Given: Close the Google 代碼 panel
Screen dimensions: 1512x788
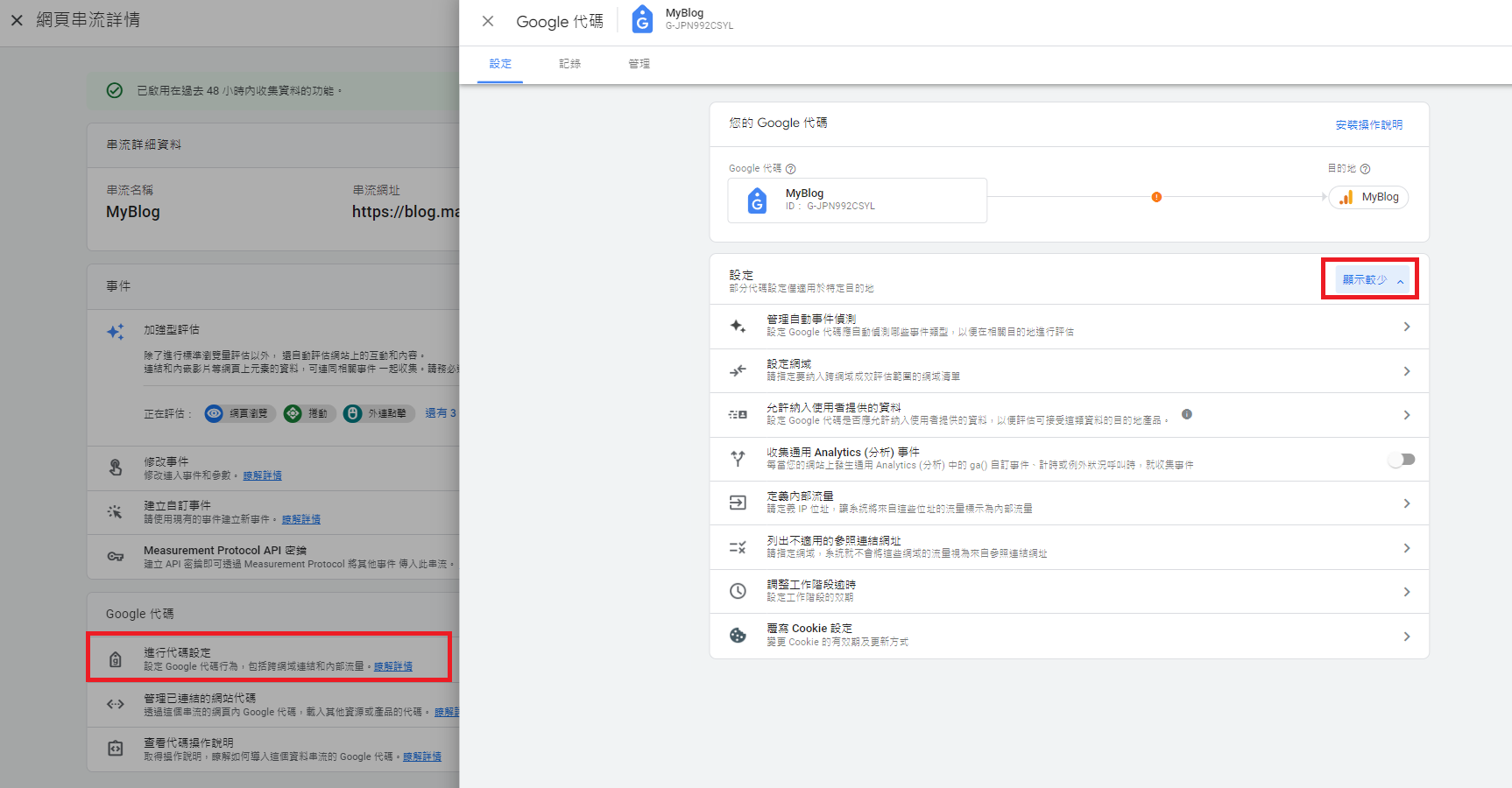Looking at the screenshot, I should [x=488, y=21].
